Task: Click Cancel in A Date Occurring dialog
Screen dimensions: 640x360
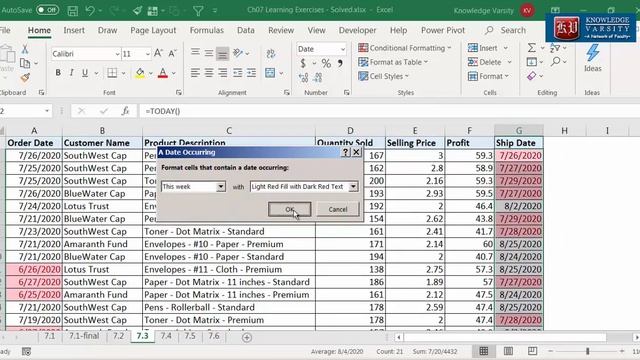Action: point(338,209)
